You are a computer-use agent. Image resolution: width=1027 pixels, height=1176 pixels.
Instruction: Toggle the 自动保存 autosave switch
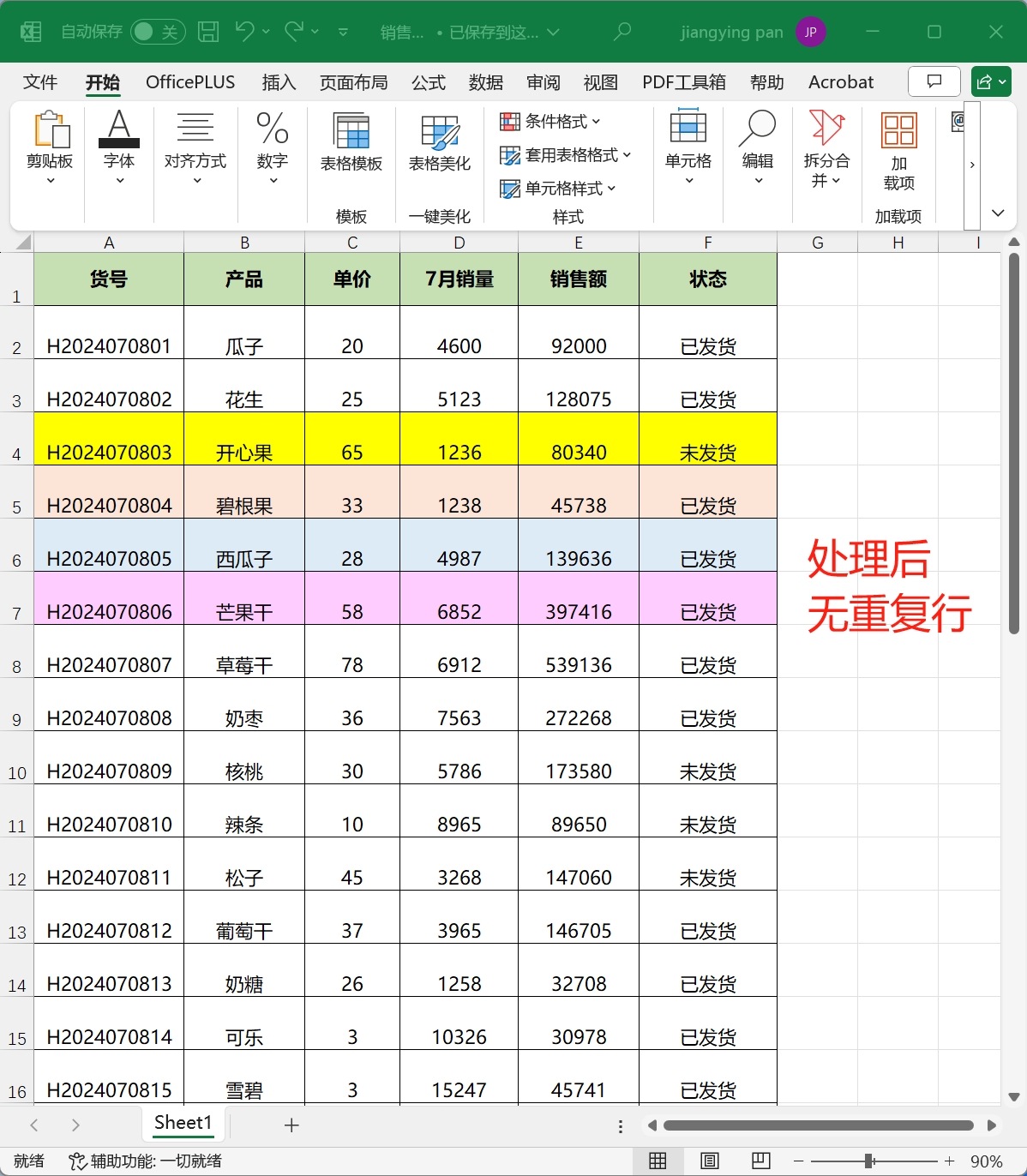pos(159,31)
